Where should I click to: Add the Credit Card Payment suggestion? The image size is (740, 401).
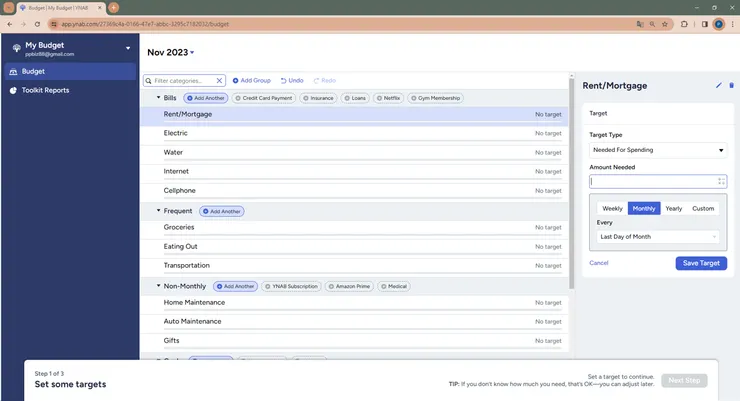(x=263, y=98)
